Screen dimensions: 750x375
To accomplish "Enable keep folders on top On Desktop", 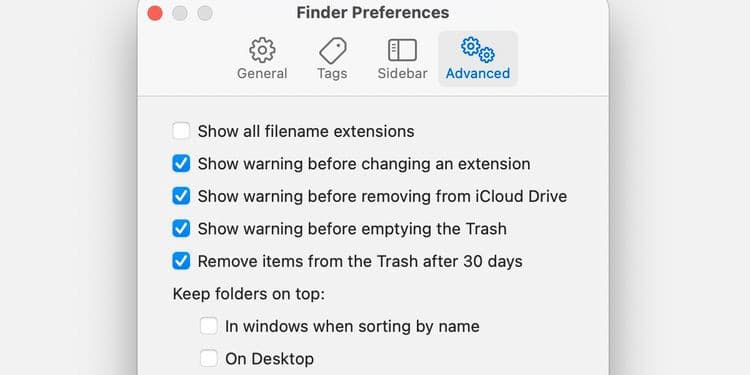I will 209,358.
